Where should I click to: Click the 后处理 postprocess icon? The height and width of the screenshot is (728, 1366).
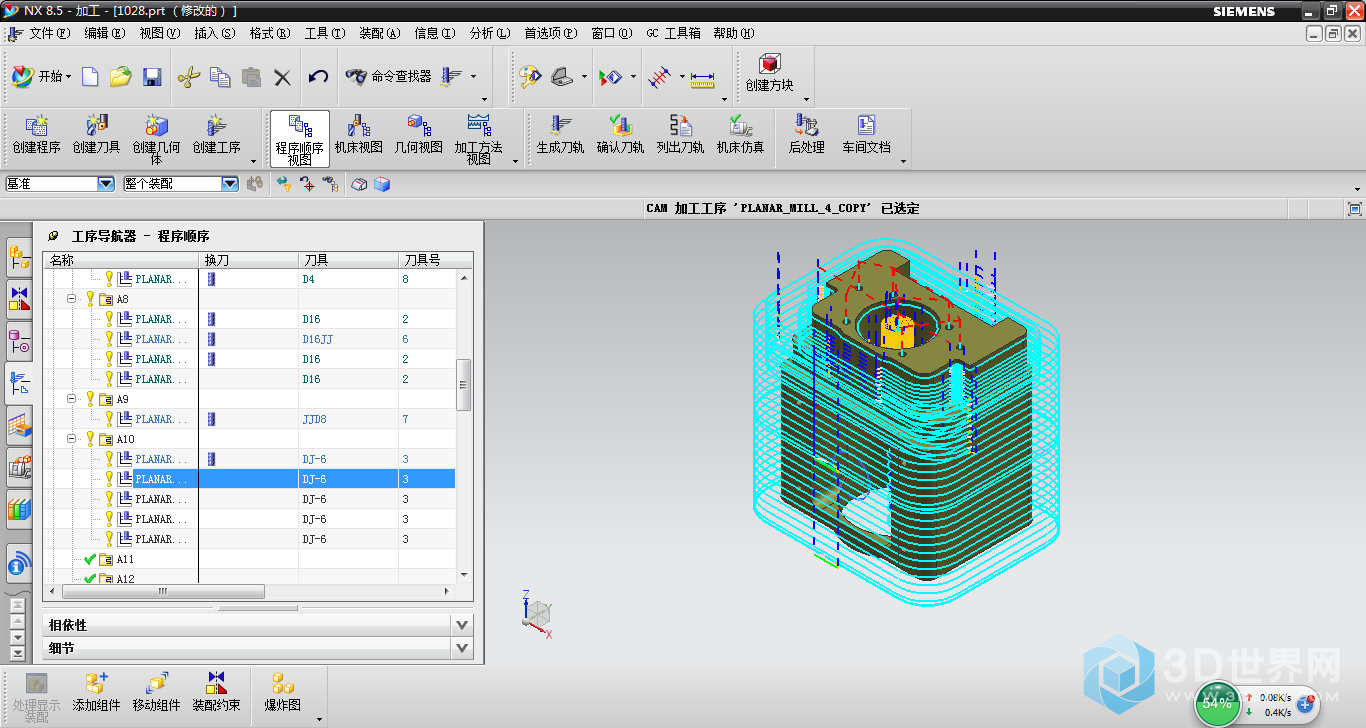click(806, 136)
